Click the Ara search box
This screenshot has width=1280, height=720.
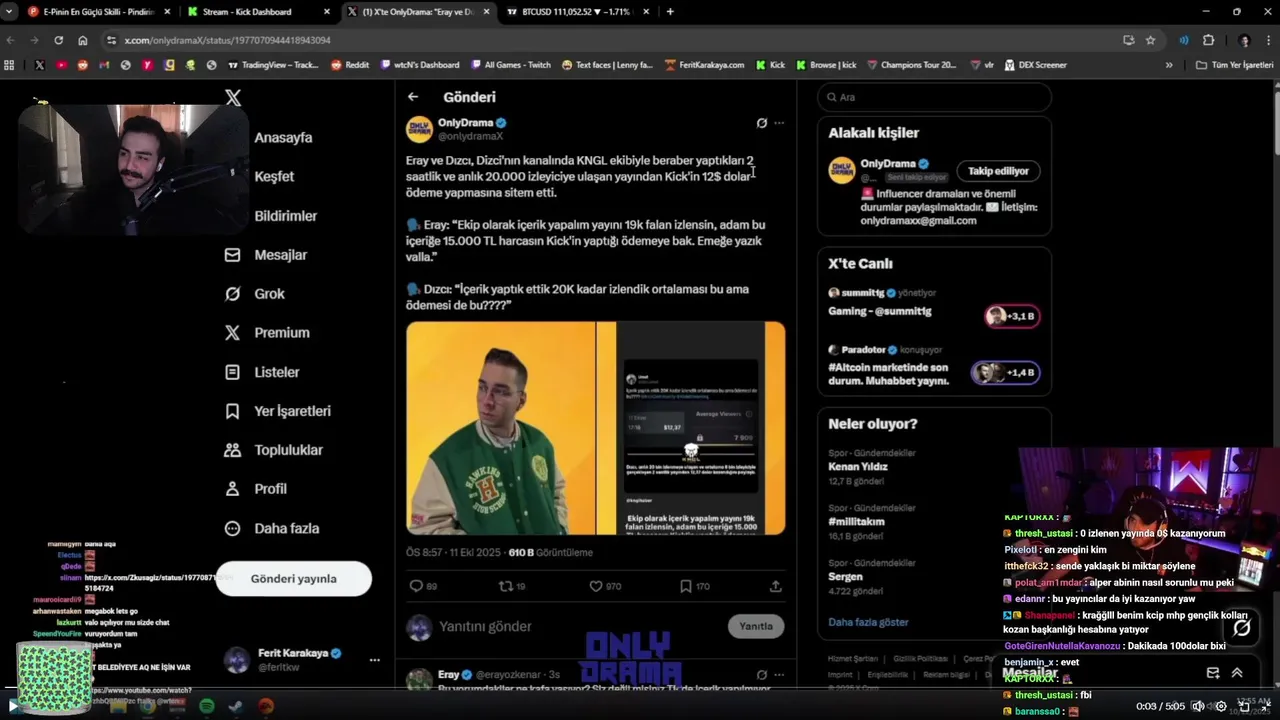coord(934,97)
